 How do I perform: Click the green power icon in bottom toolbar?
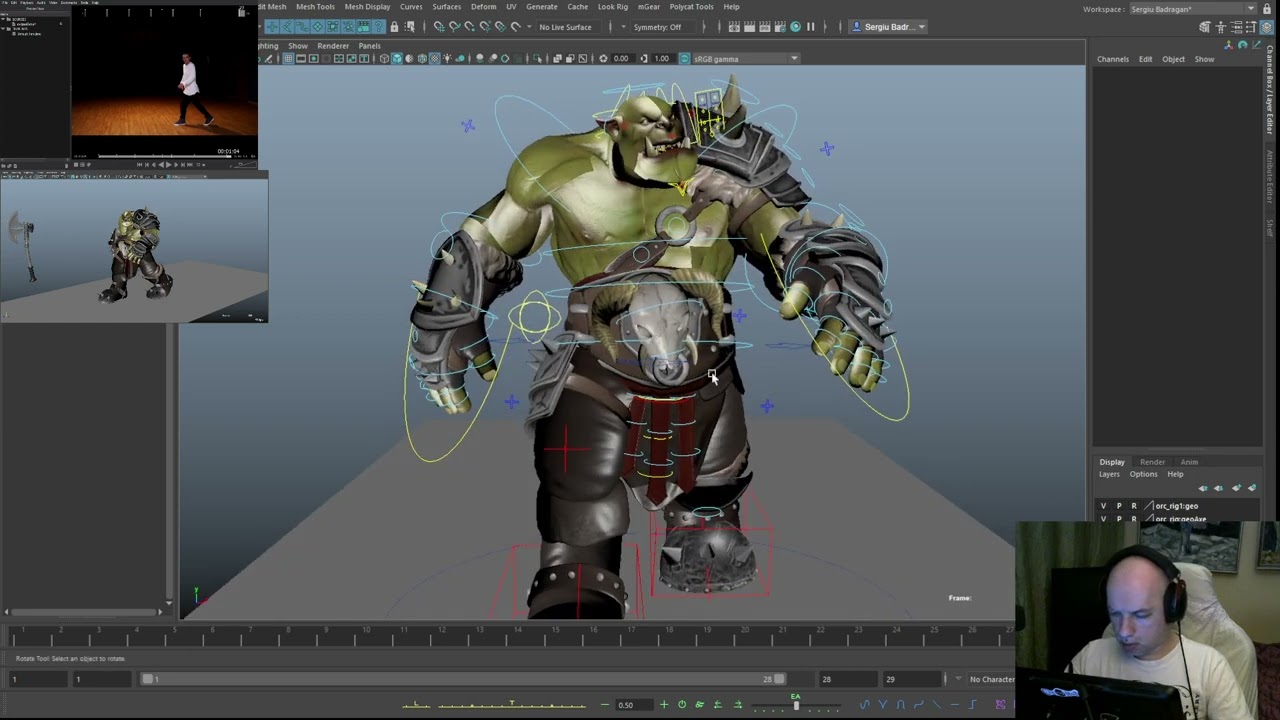click(x=682, y=705)
